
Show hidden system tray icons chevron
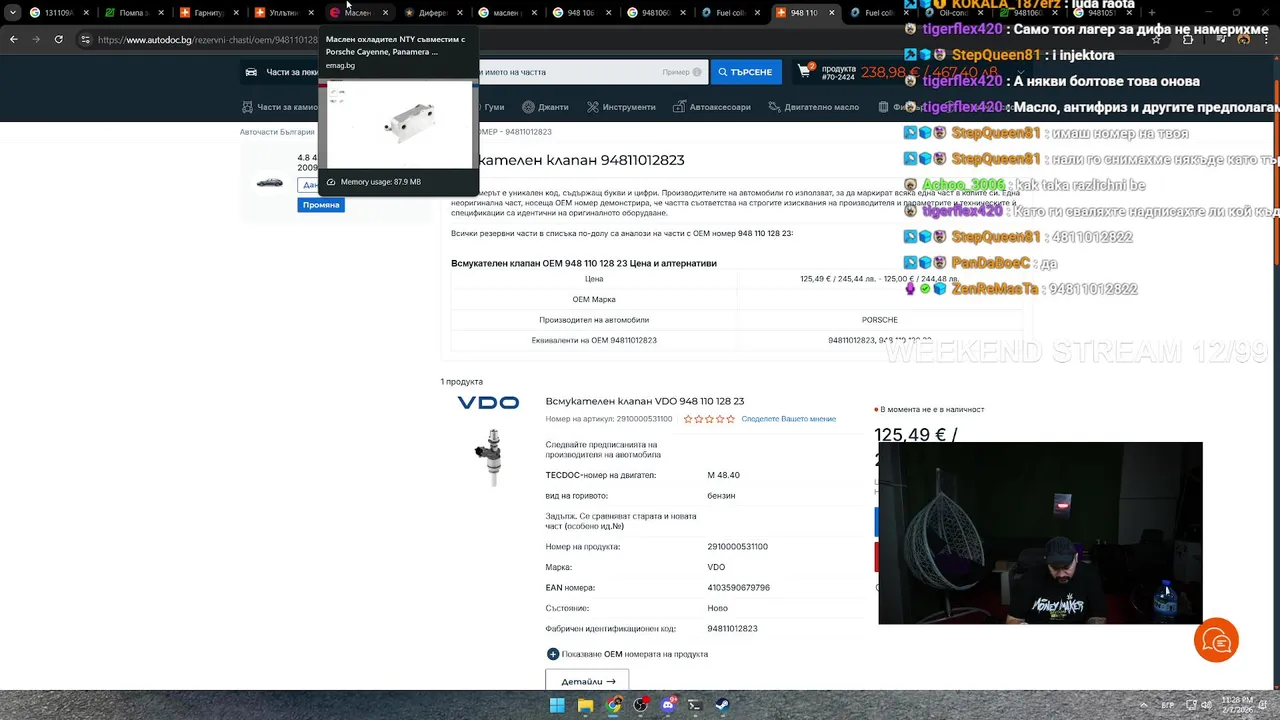(1144, 705)
